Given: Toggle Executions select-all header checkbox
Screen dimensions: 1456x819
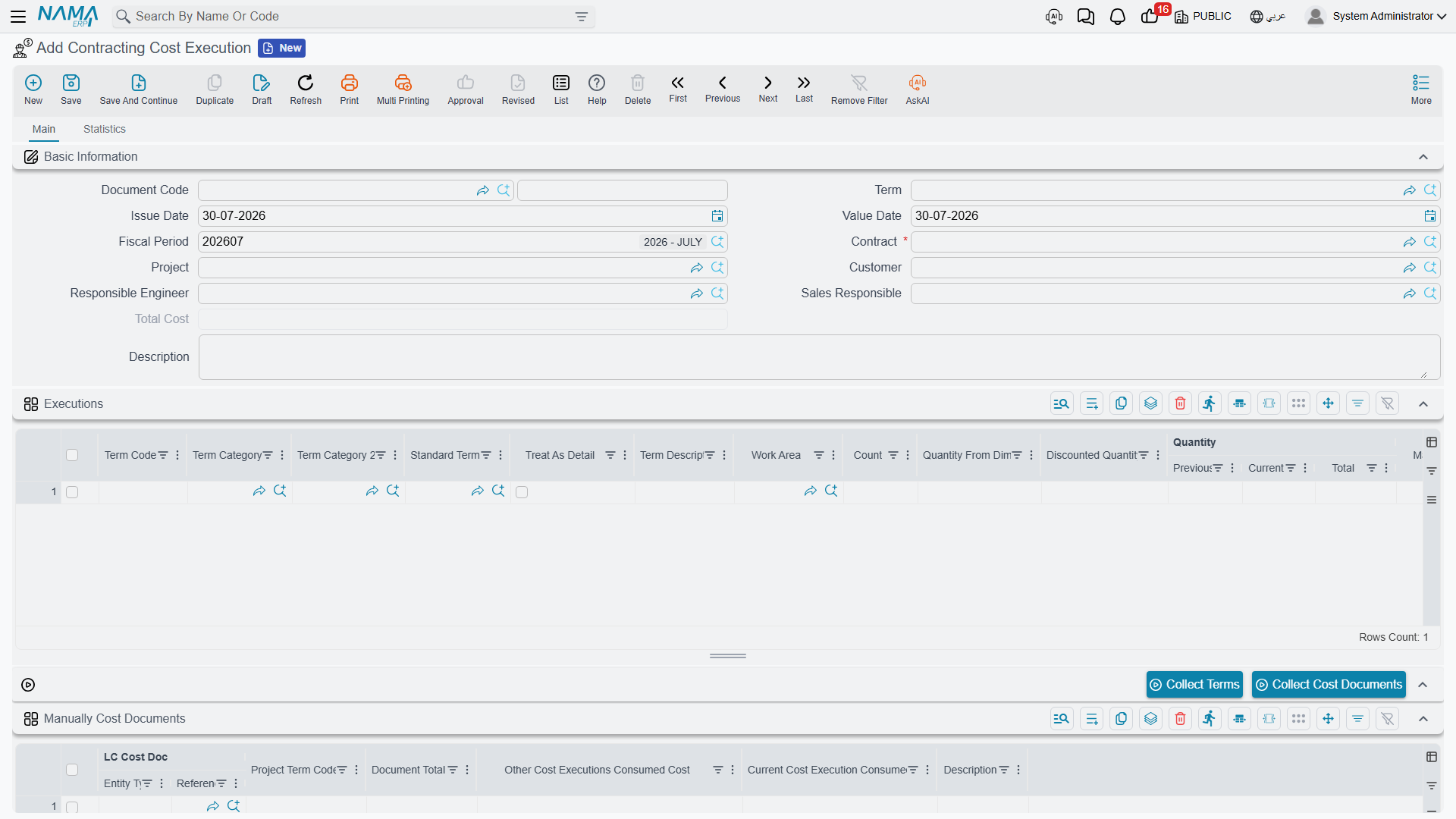Looking at the screenshot, I should click(72, 455).
